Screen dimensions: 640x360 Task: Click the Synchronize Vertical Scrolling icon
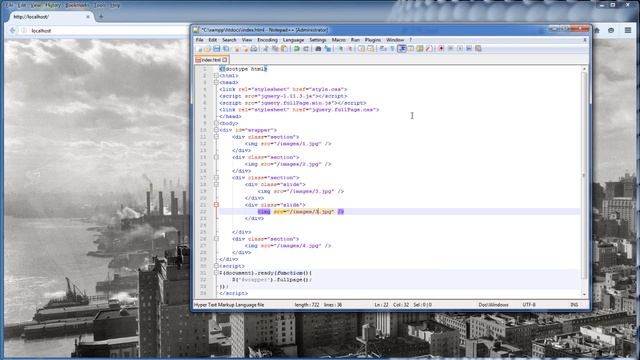pos(361,49)
